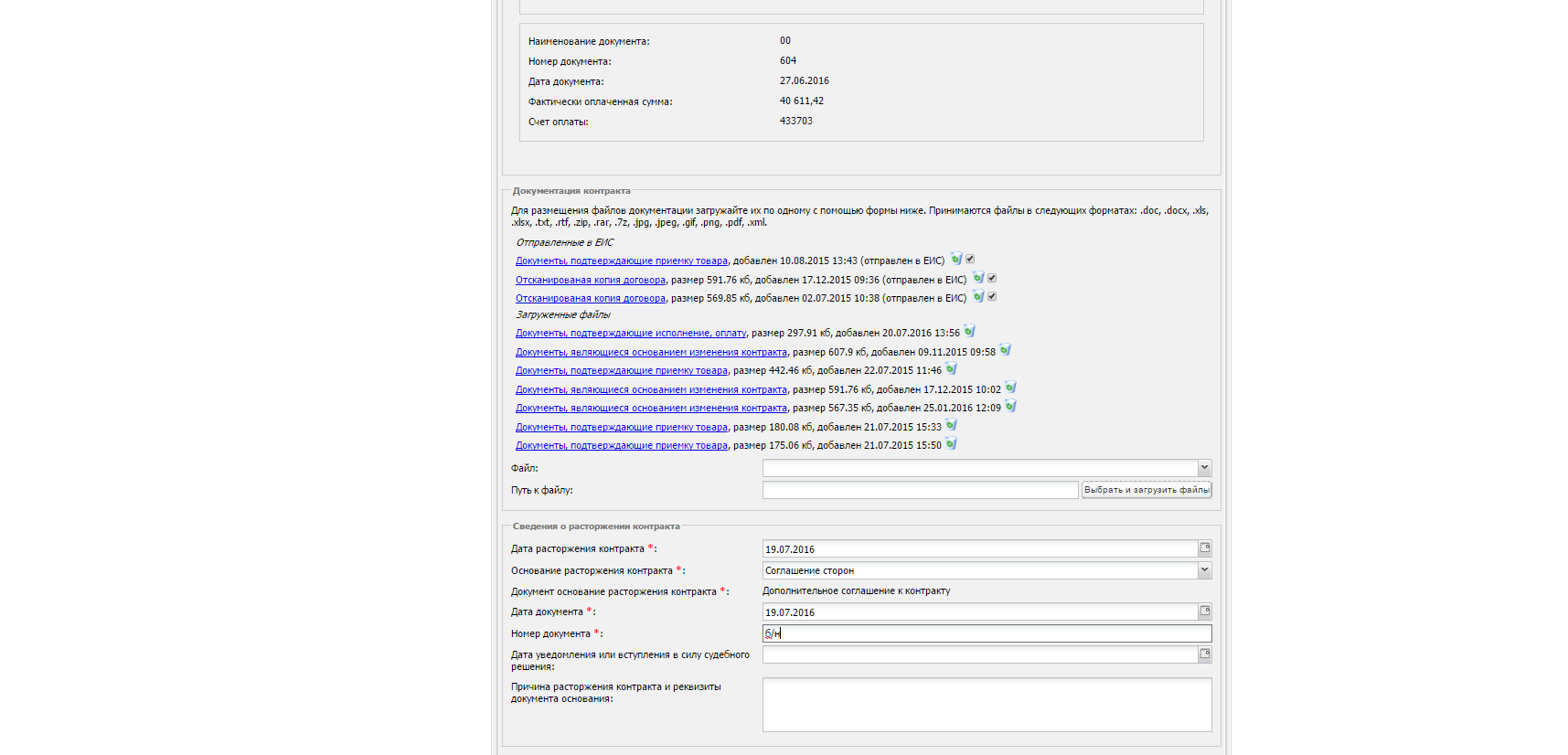
Task: Open Отсканированая копия договора 591.76 кб link
Action: 591,281
